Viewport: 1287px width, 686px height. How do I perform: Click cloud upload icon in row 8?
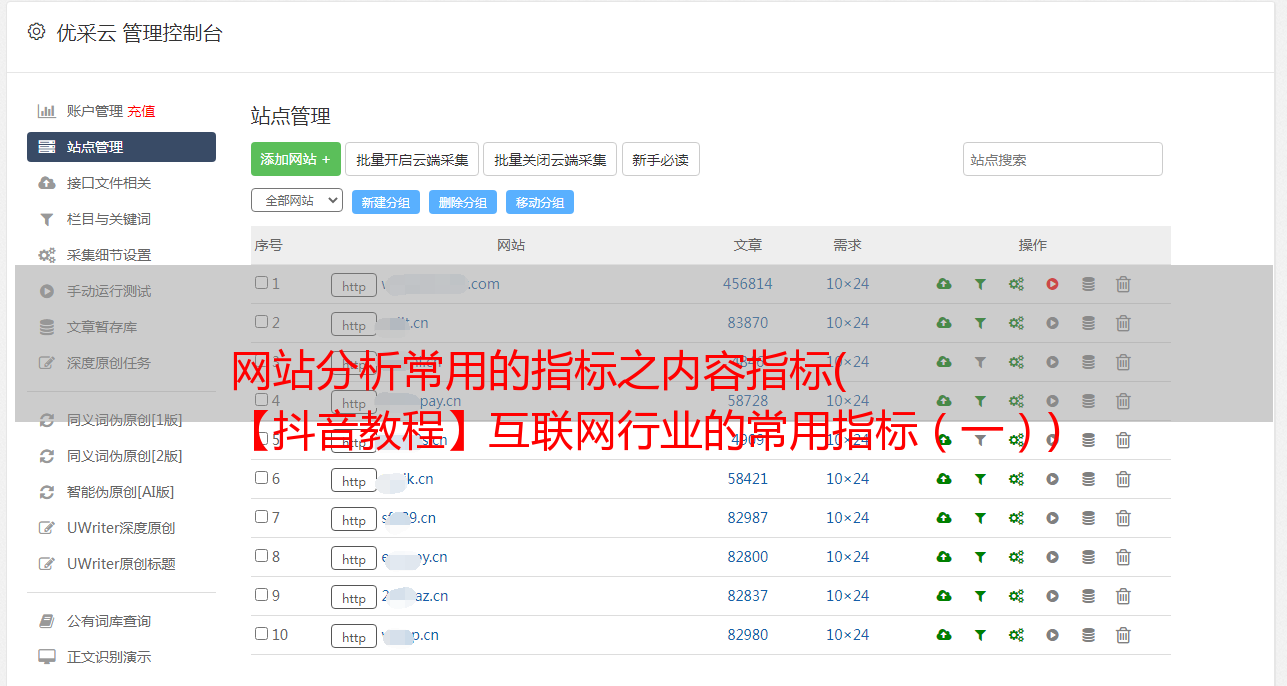click(944, 557)
